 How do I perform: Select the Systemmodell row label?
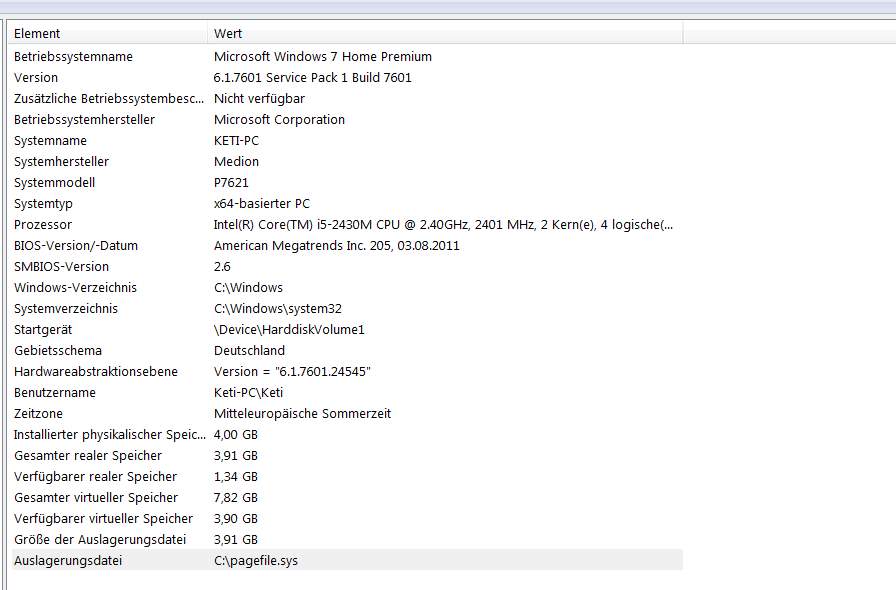point(54,183)
